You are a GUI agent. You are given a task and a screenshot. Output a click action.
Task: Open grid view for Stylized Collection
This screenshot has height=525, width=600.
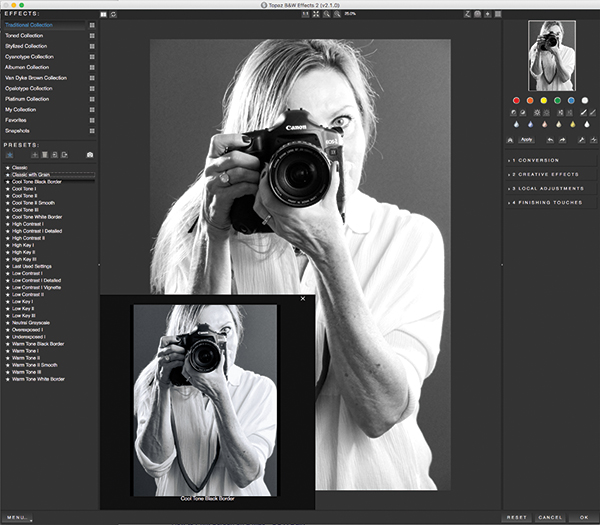click(x=92, y=46)
